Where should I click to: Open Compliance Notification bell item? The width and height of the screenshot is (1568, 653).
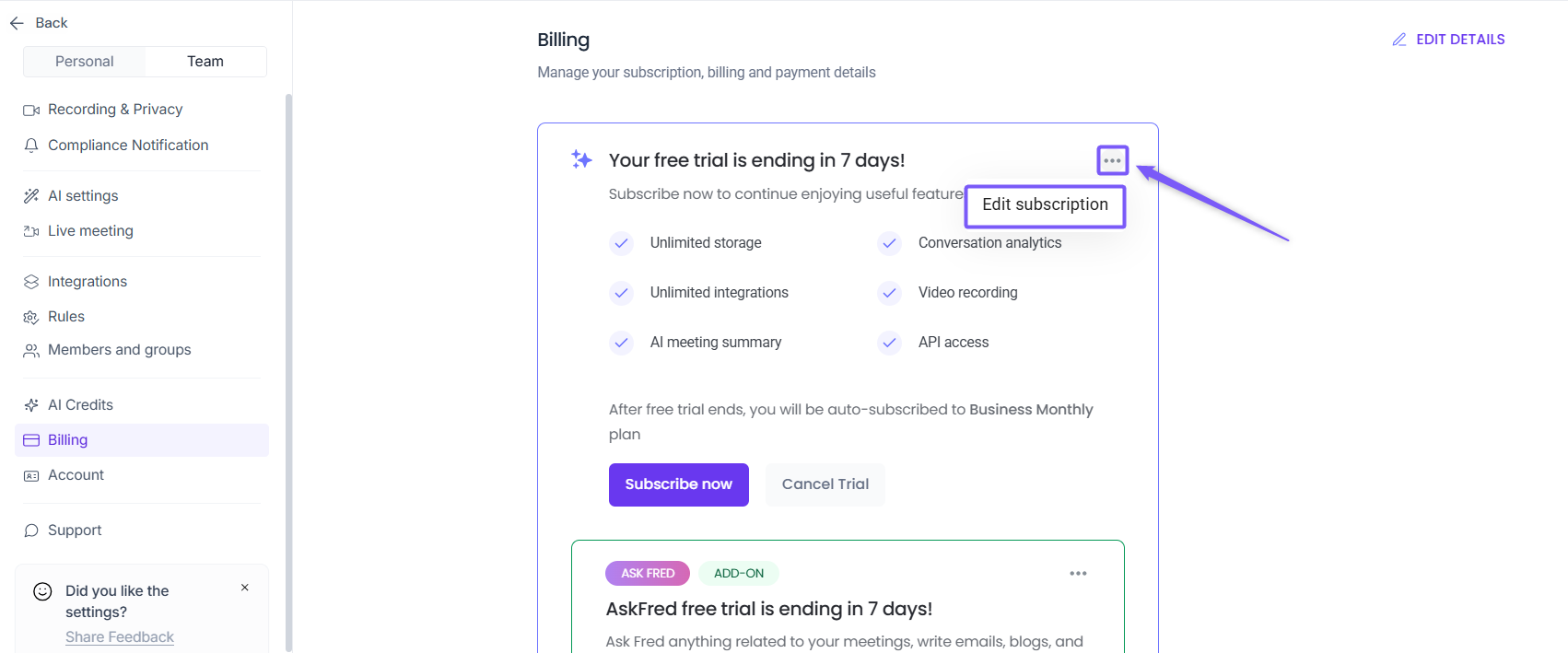click(127, 146)
